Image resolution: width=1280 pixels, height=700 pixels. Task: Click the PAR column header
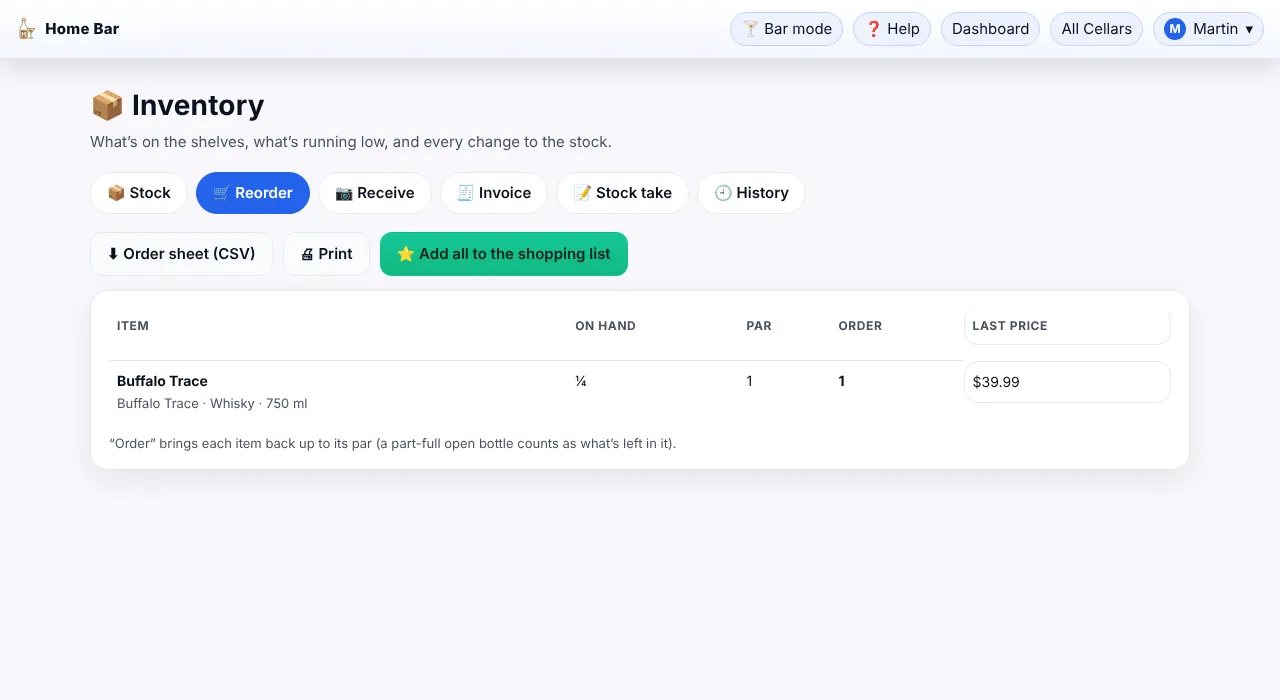[759, 326]
